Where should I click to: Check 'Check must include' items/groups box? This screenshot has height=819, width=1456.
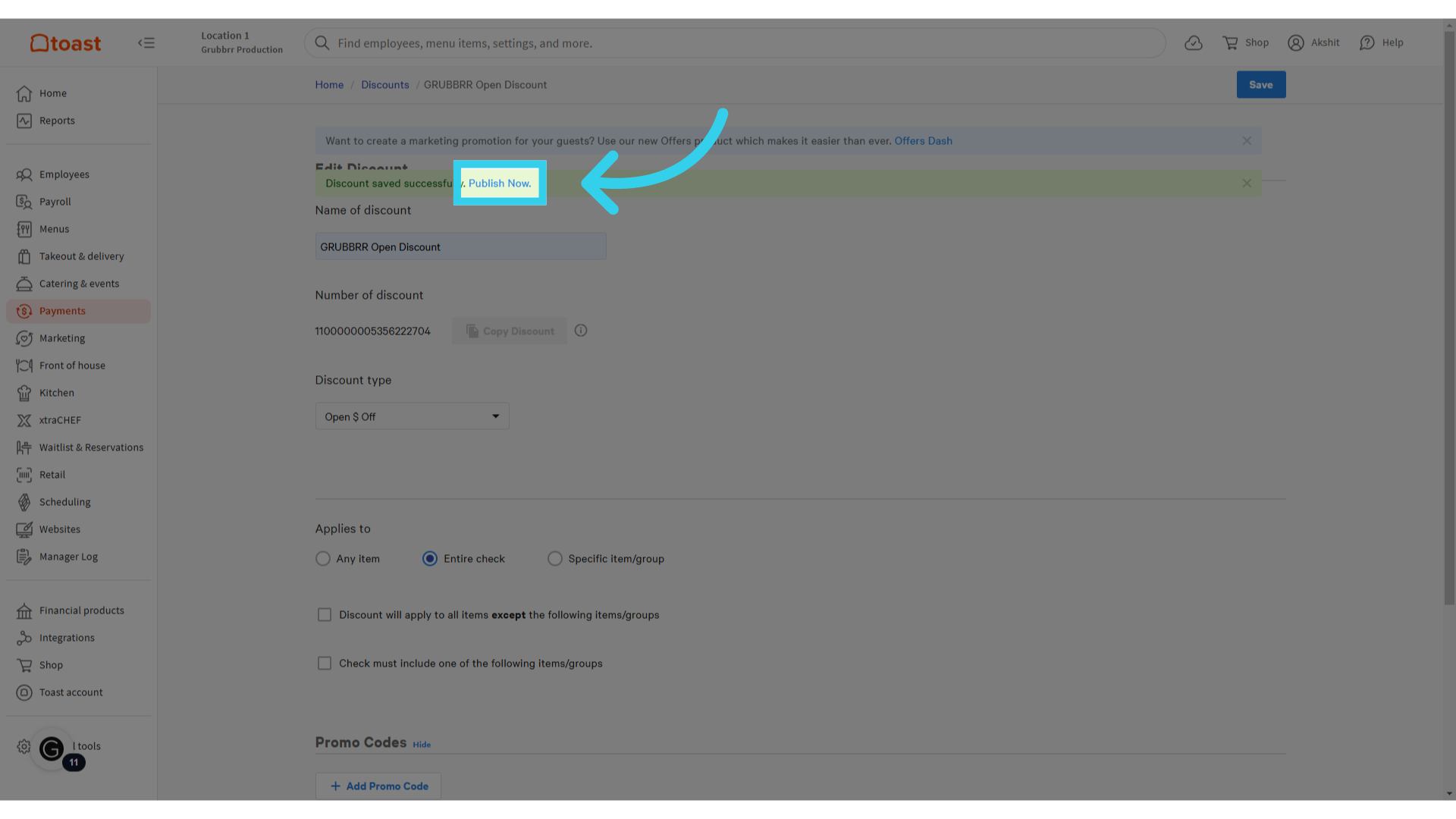click(325, 664)
